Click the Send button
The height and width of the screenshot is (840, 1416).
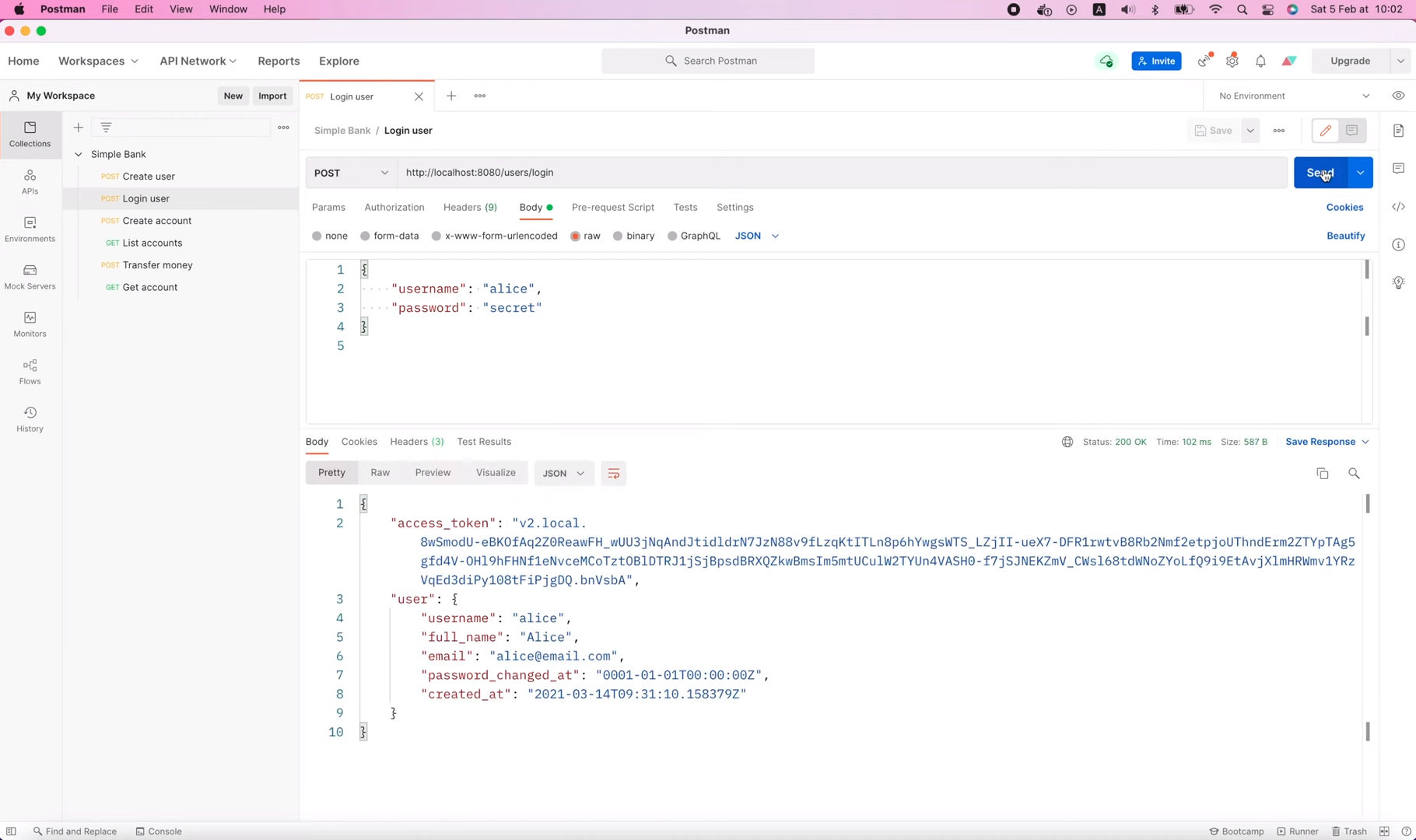pos(1320,173)
